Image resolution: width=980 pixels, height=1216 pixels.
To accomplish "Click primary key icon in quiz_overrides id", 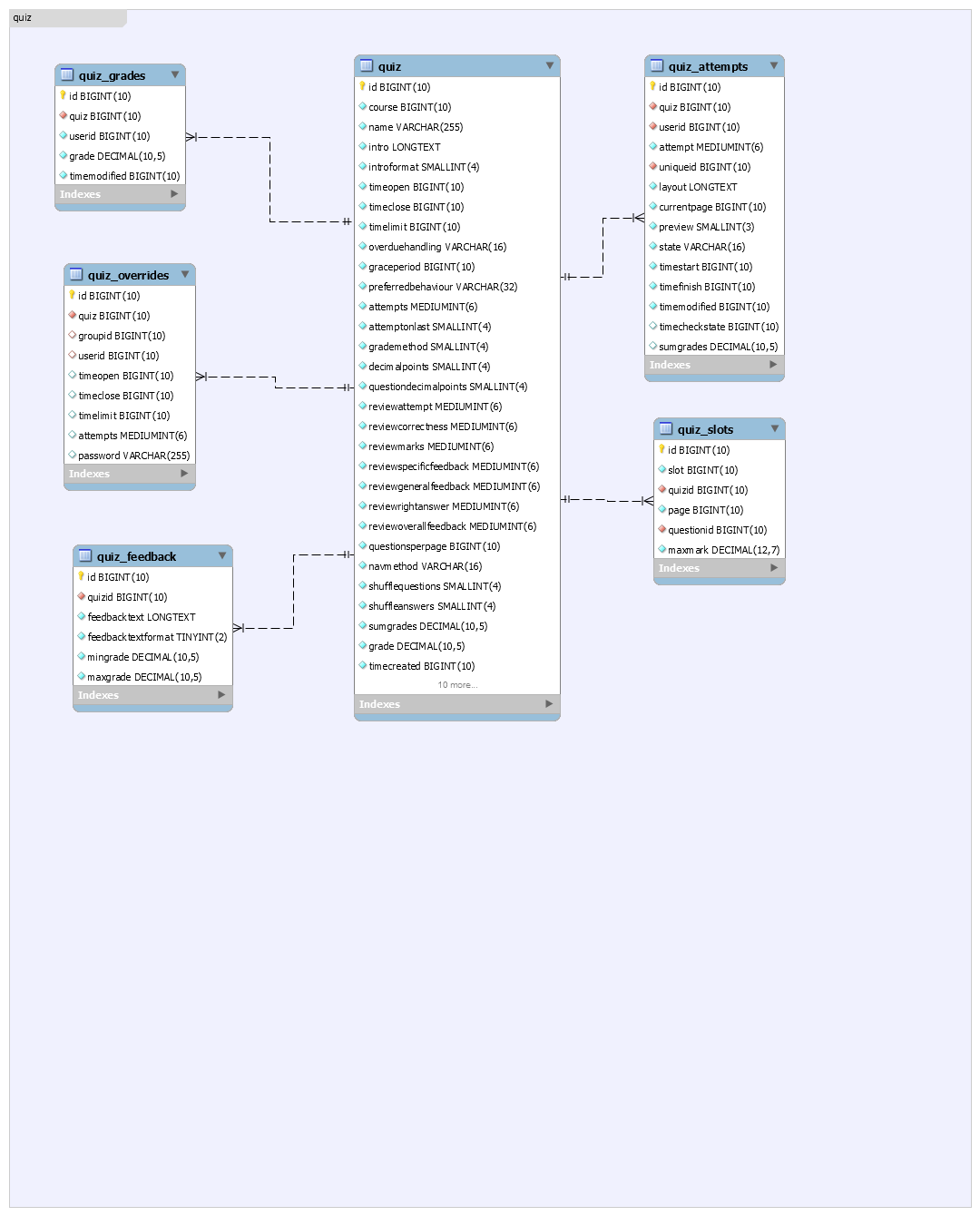I will [72, 295].
